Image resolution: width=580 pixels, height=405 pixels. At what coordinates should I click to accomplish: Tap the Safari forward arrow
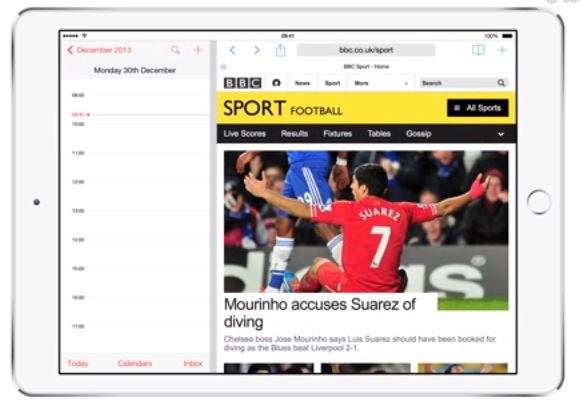[257, 50]
